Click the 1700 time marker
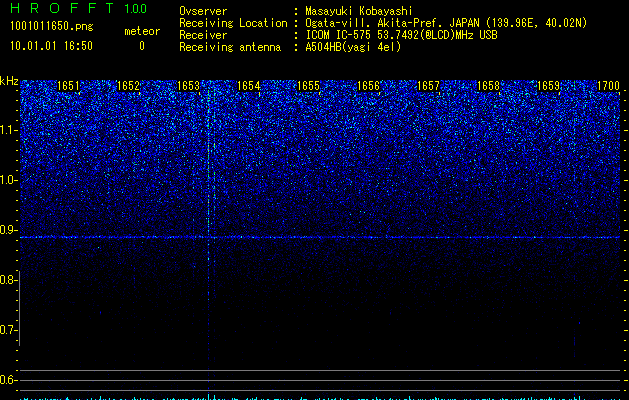 pos(609,86)
